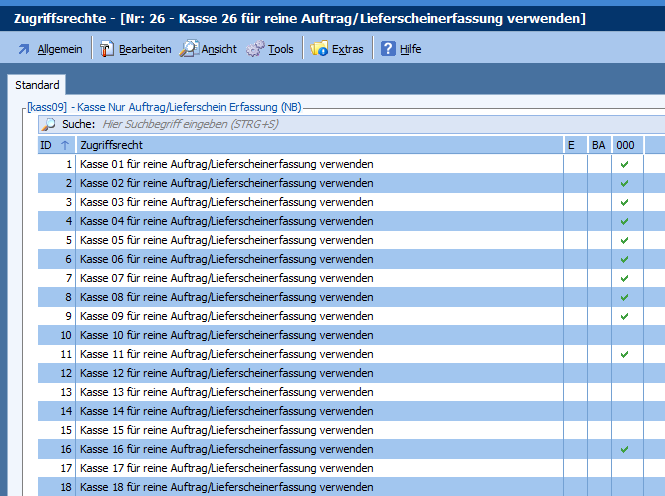Viewport: 665px width, 496px height.
Task: Click the Hilfe question mark icon
Action: pyautogui.click(x=388, y=49)
